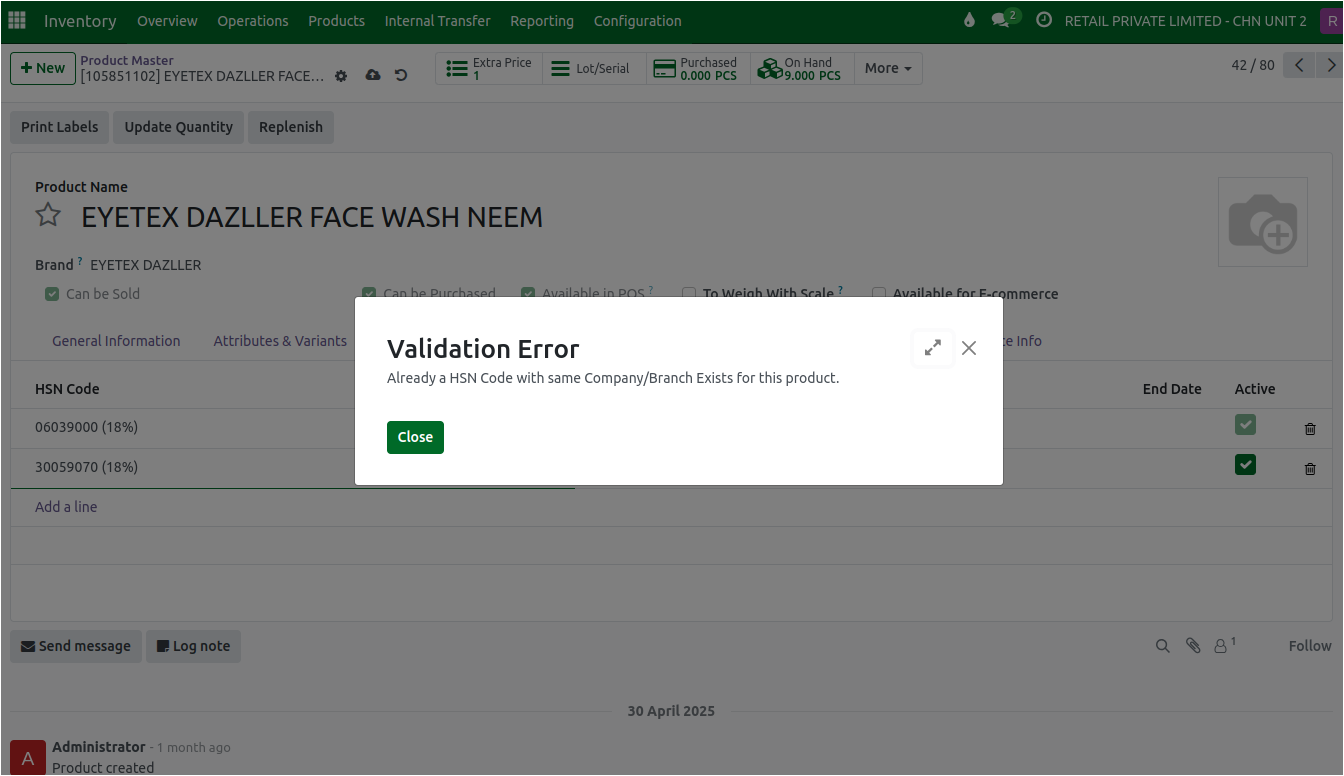
Task: Click the cloud save icon in breadcrumb
Action: pos(372,75)
